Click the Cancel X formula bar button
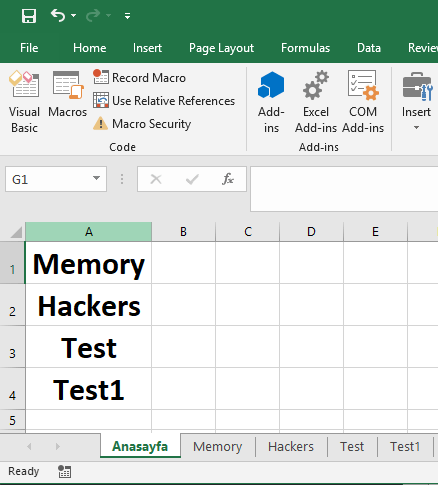The image size is (438, 485). [x=156, y=179]
